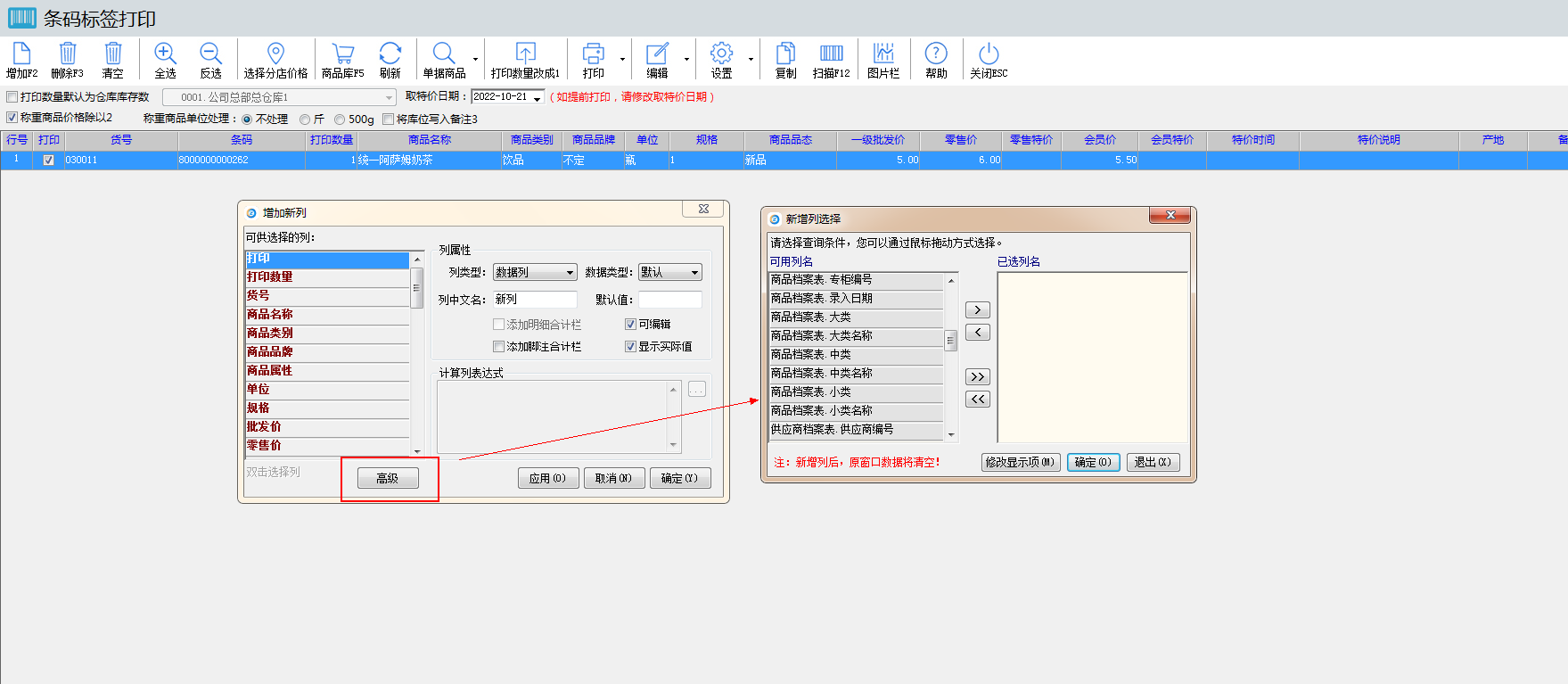Toggle the 可编辑 checkbox
The width and height of the screenshot is (1568, 684).
click(x=630, y=325)
